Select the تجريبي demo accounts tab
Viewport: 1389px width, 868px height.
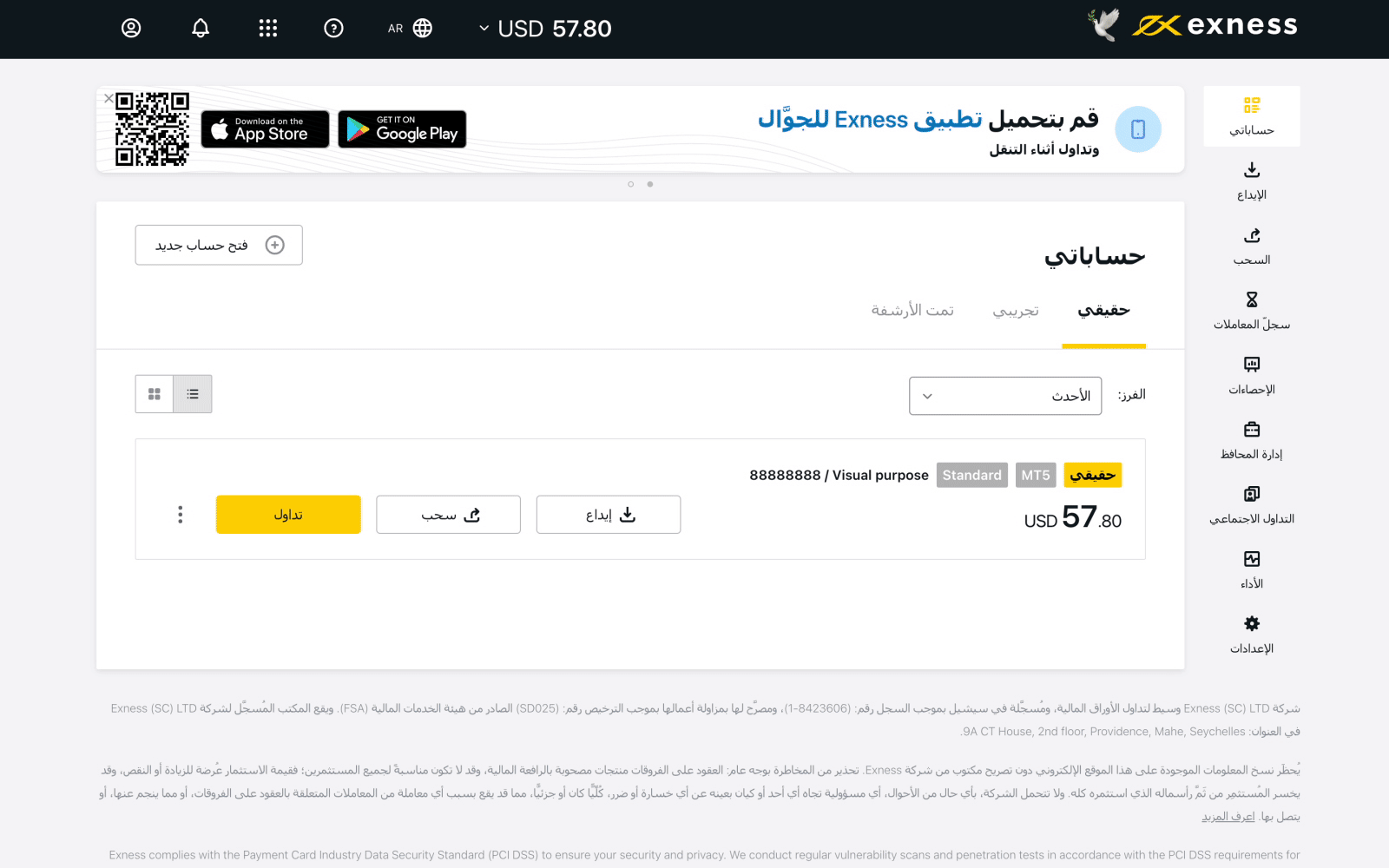click(x=1016, y=311)
